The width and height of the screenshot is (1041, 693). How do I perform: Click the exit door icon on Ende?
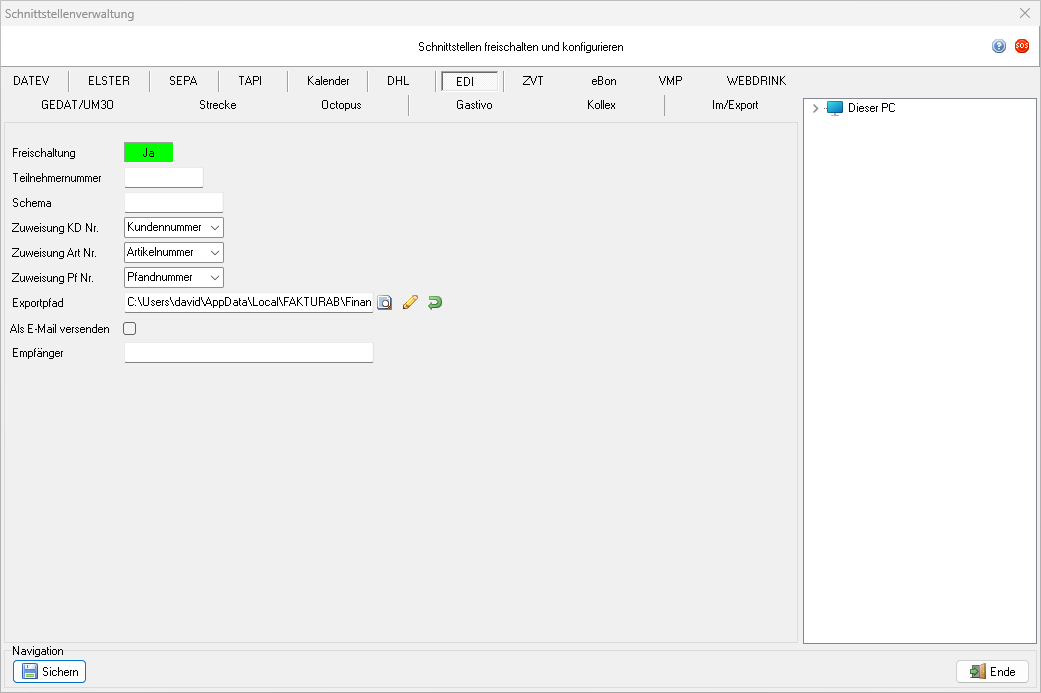976,672
